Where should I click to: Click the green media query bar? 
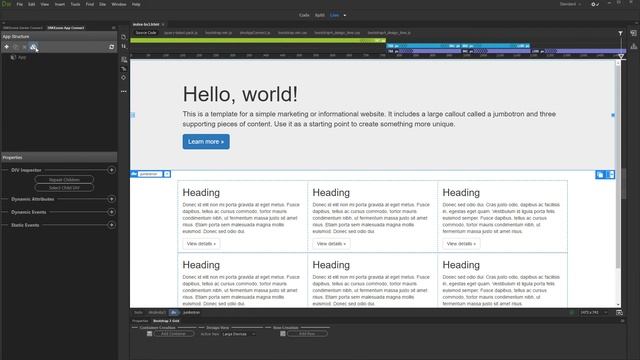[x=258, y=40]
